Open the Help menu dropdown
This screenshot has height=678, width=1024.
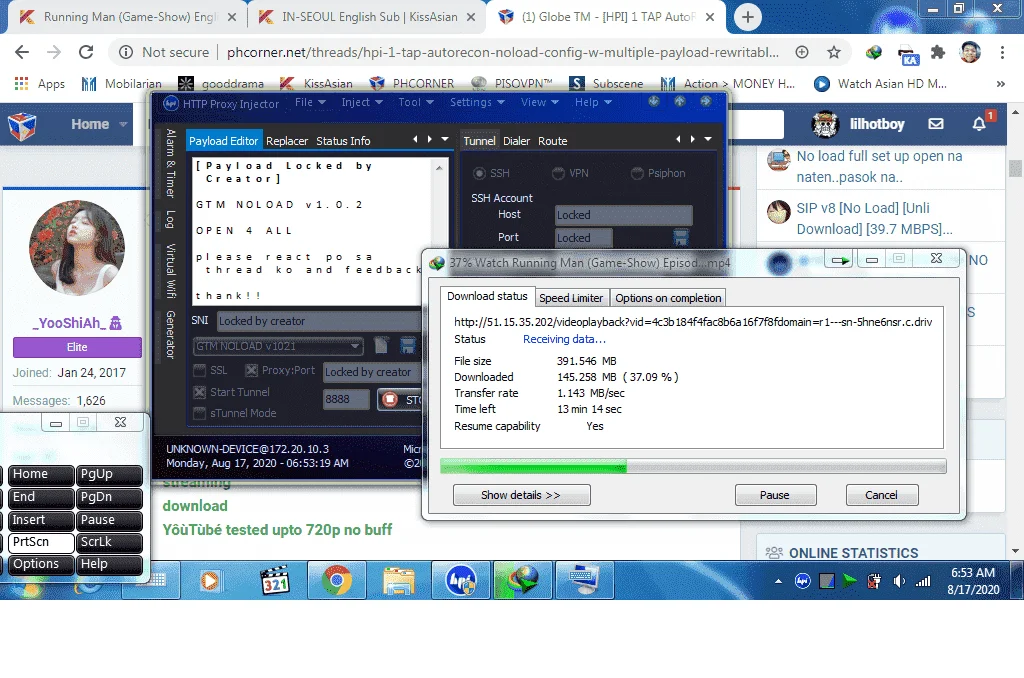(593, 102)
